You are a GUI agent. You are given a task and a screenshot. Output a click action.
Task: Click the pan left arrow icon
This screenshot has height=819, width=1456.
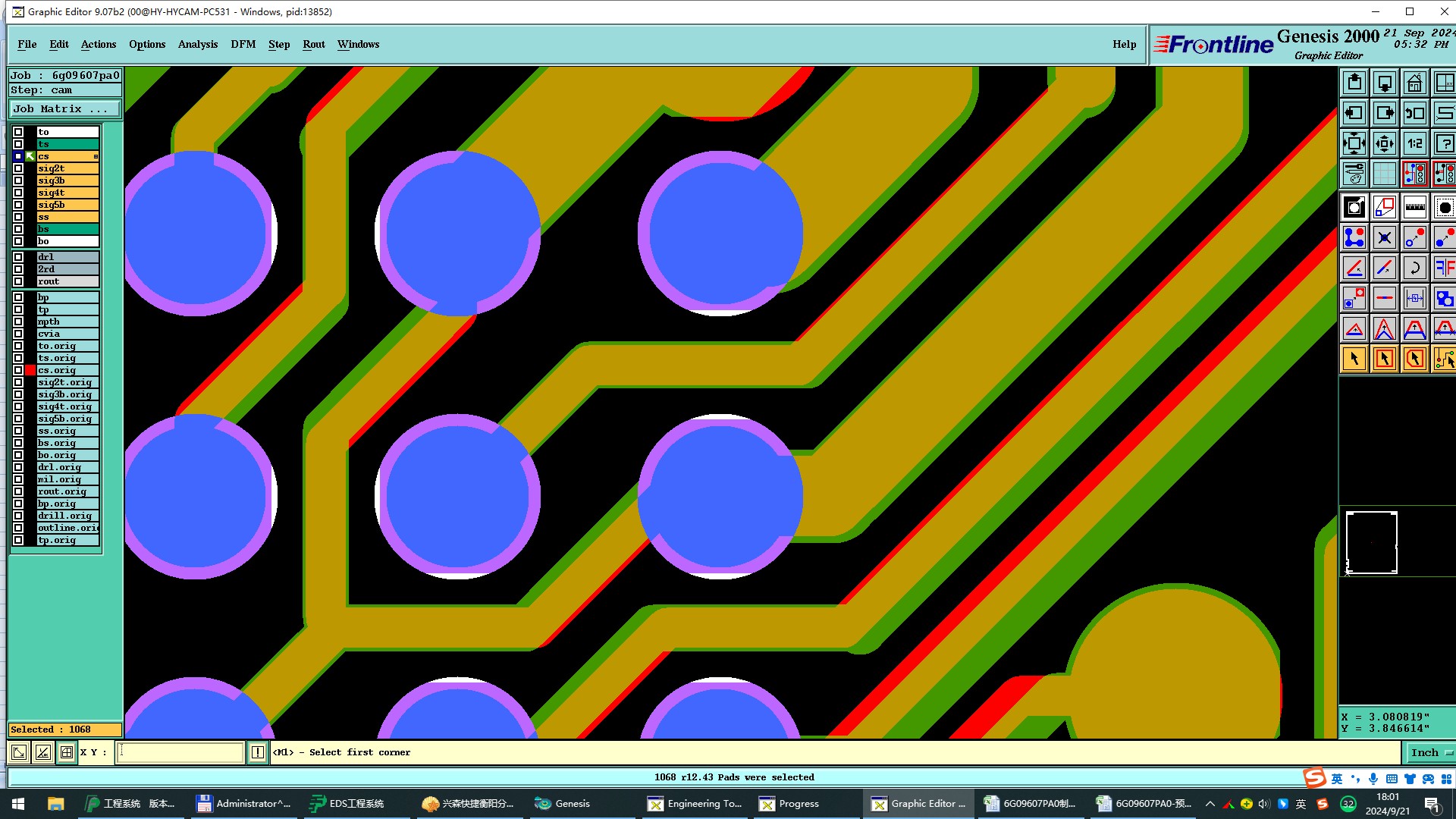tap(1354, 113)
